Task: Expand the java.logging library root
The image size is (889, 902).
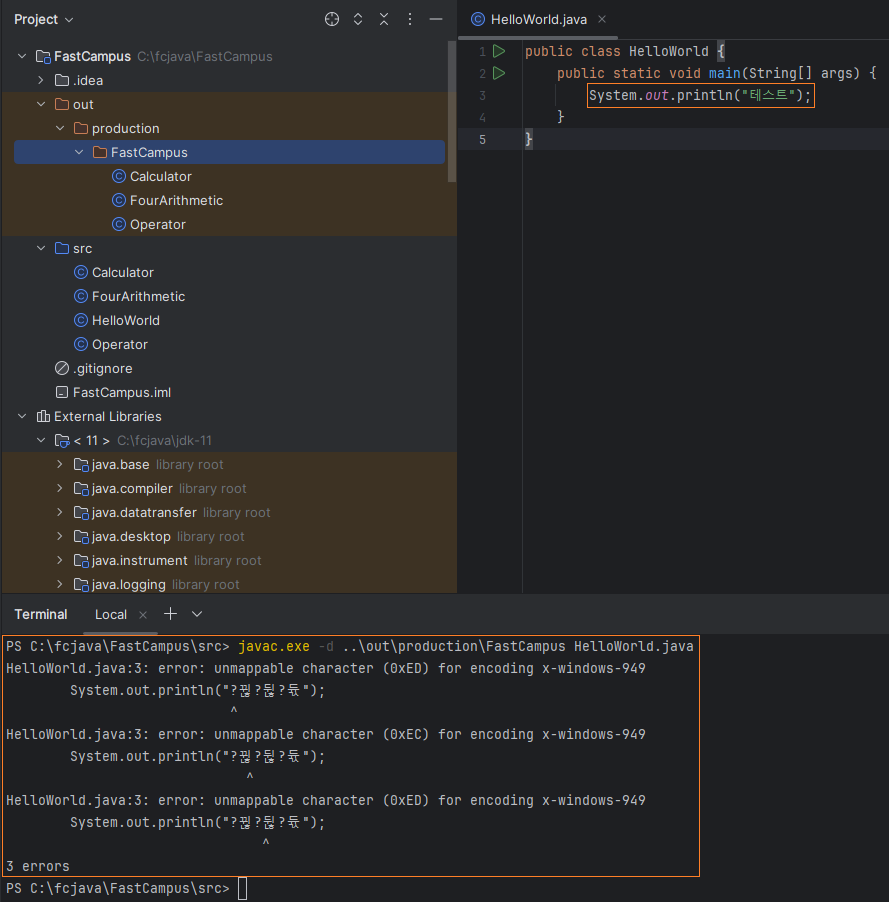Action: (60, 584)
